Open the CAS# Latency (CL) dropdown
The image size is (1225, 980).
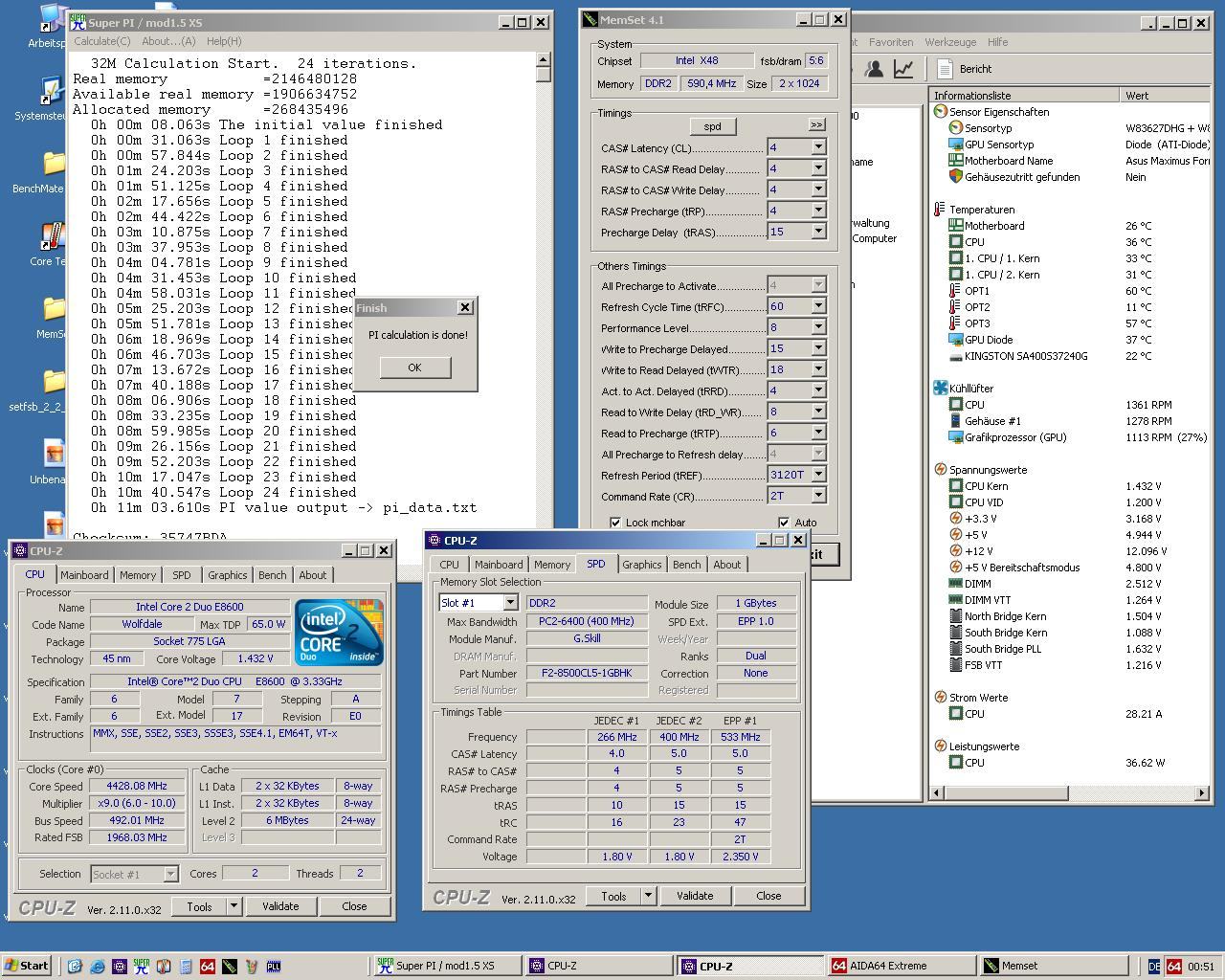pos(818,147)
